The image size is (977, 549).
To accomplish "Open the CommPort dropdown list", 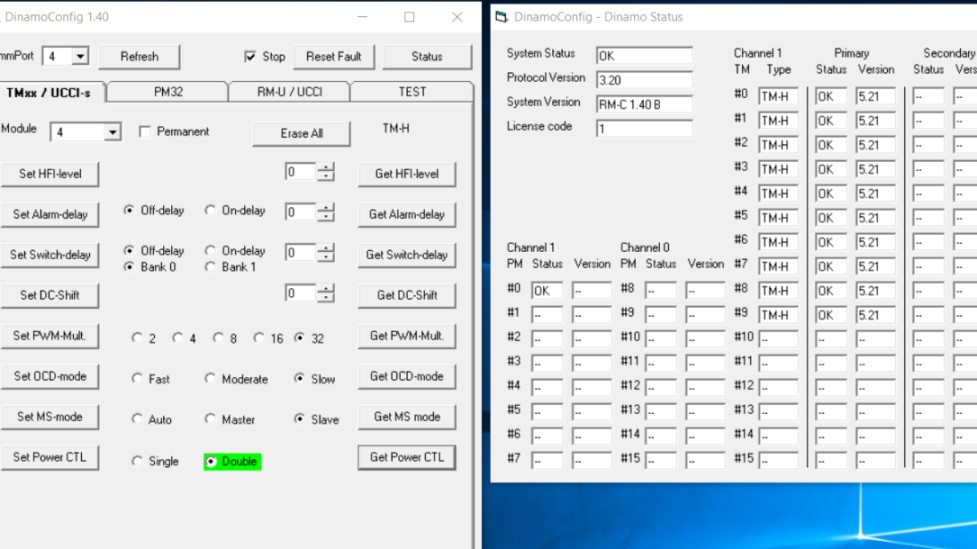I will click(80, 57).
